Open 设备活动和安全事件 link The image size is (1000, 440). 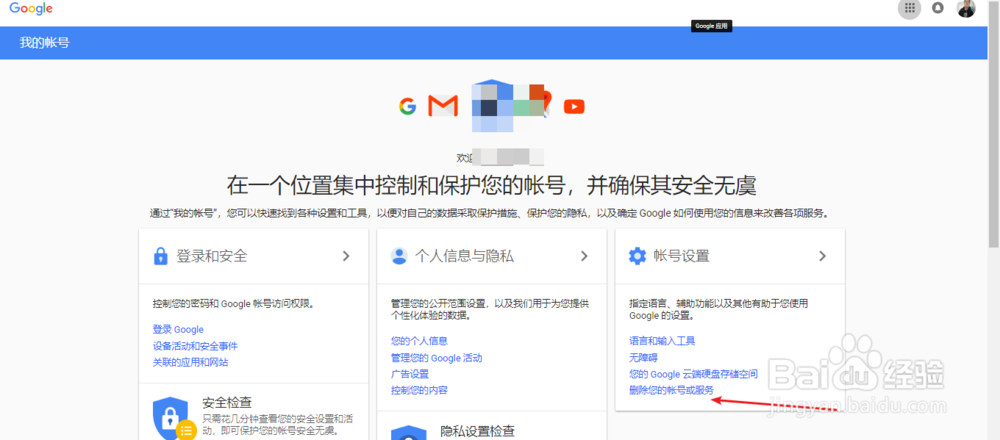pos(195,346)
